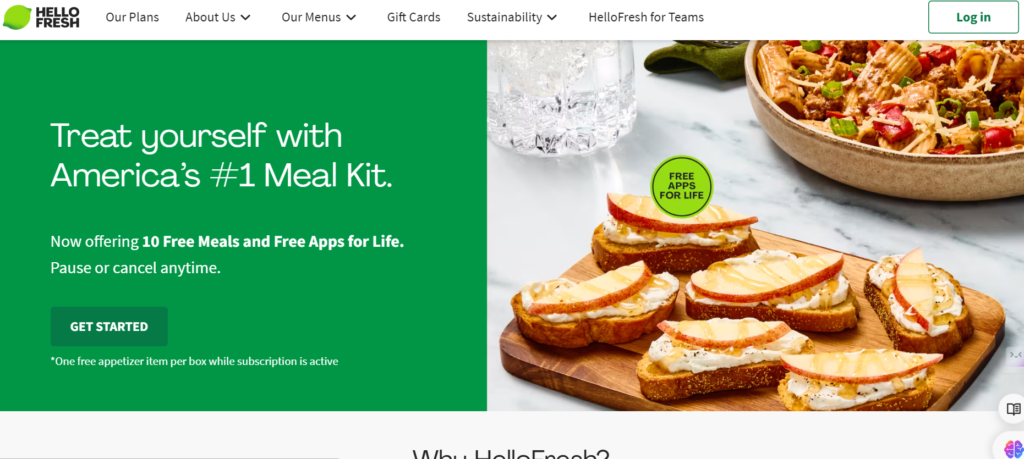Click the Why HelloFresh? heading
The height and width of the screenshot is (459, 1024).
(x=511, y=454)
